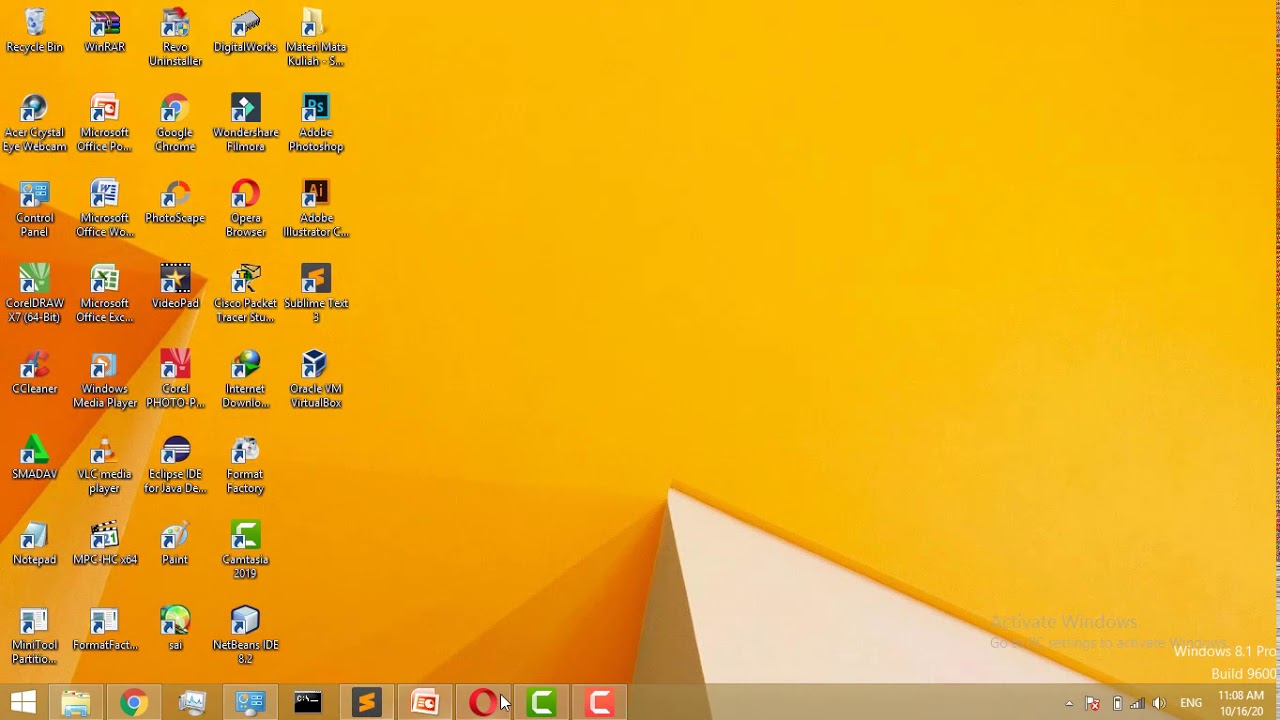Click the Adobe Illustrator desktop shortcut
Viewport: 1280px width, 720px height.
pos(316,209)
